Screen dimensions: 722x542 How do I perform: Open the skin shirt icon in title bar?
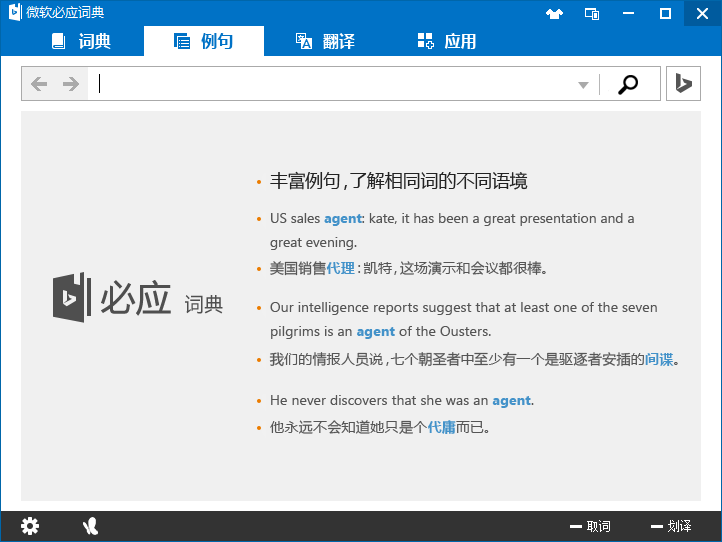point(554,13)
